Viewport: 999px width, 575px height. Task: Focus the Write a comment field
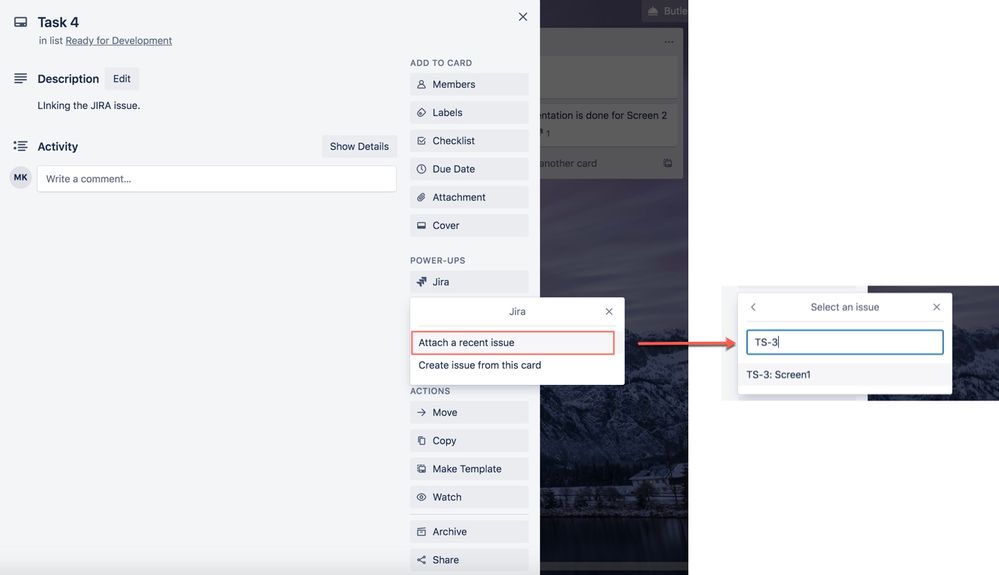[x=217, y=179]
